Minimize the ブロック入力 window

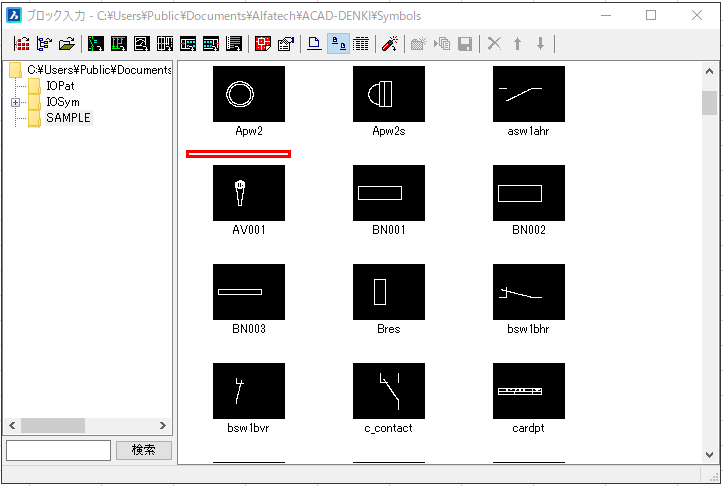(x=606, y=15)
